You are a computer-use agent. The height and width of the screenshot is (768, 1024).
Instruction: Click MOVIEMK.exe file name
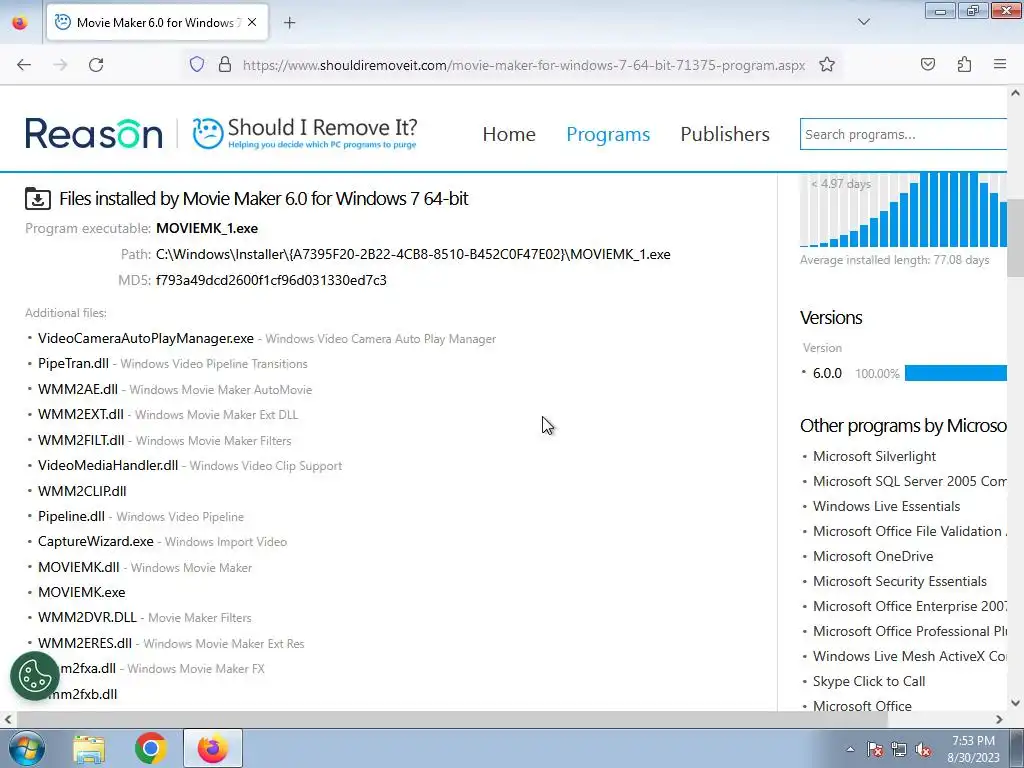[x=82, y=592]
